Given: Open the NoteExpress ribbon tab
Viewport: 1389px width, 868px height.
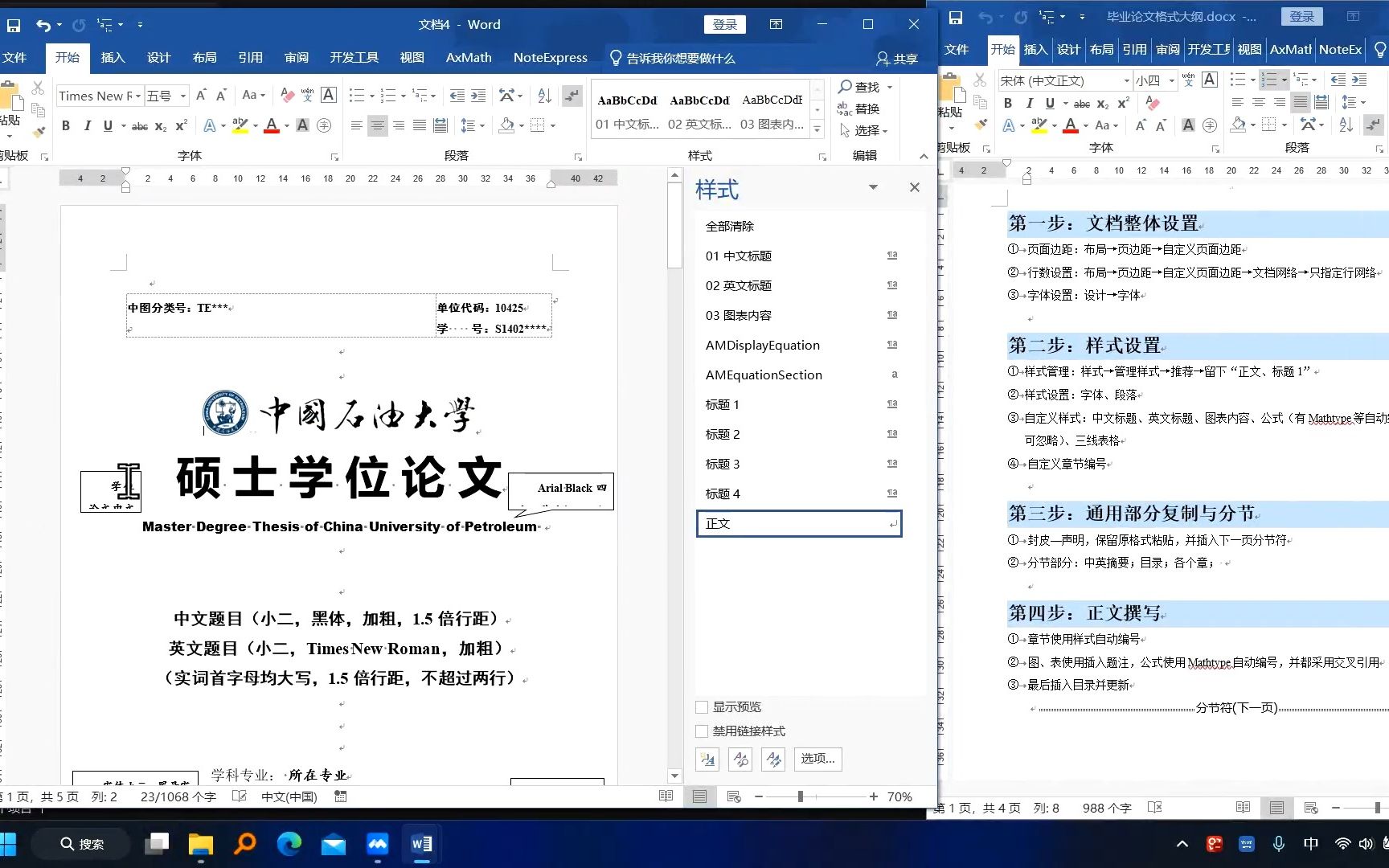Looking at the screenshot, I should click(550, 57).
